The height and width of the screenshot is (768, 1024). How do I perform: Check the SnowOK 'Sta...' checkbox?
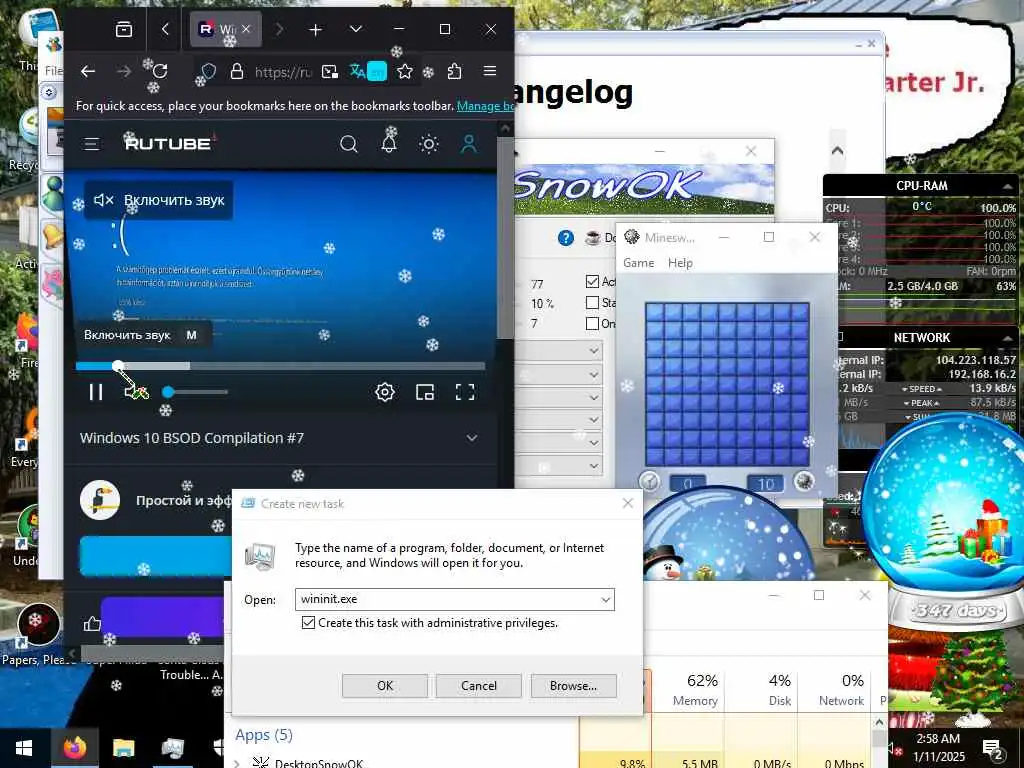click(x=592, y=302)
